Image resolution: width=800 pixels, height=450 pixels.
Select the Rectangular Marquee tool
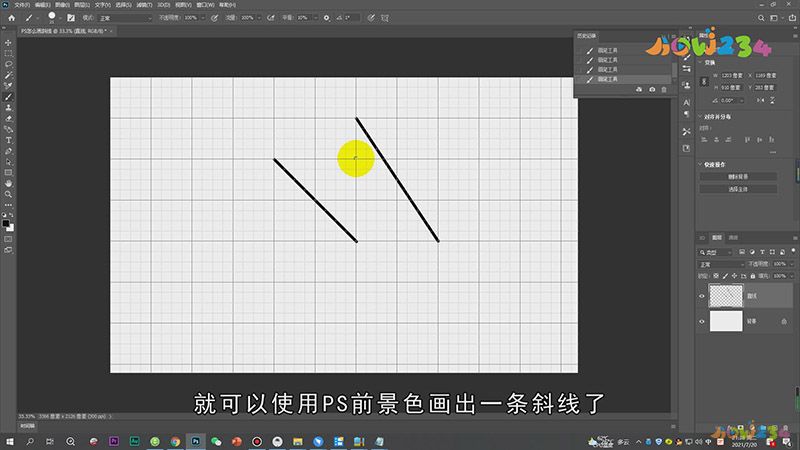[x=8, y=53]
